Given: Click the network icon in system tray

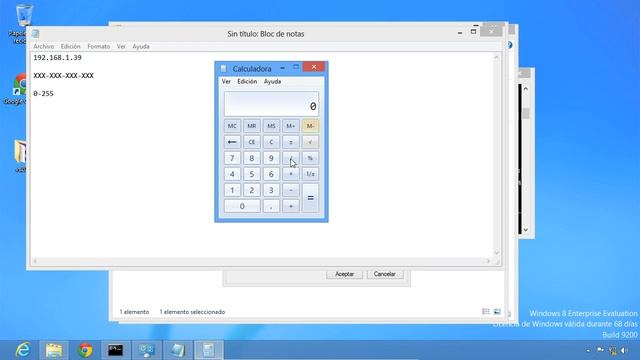Looking at the screenshot, I should (x=612, y=350).
